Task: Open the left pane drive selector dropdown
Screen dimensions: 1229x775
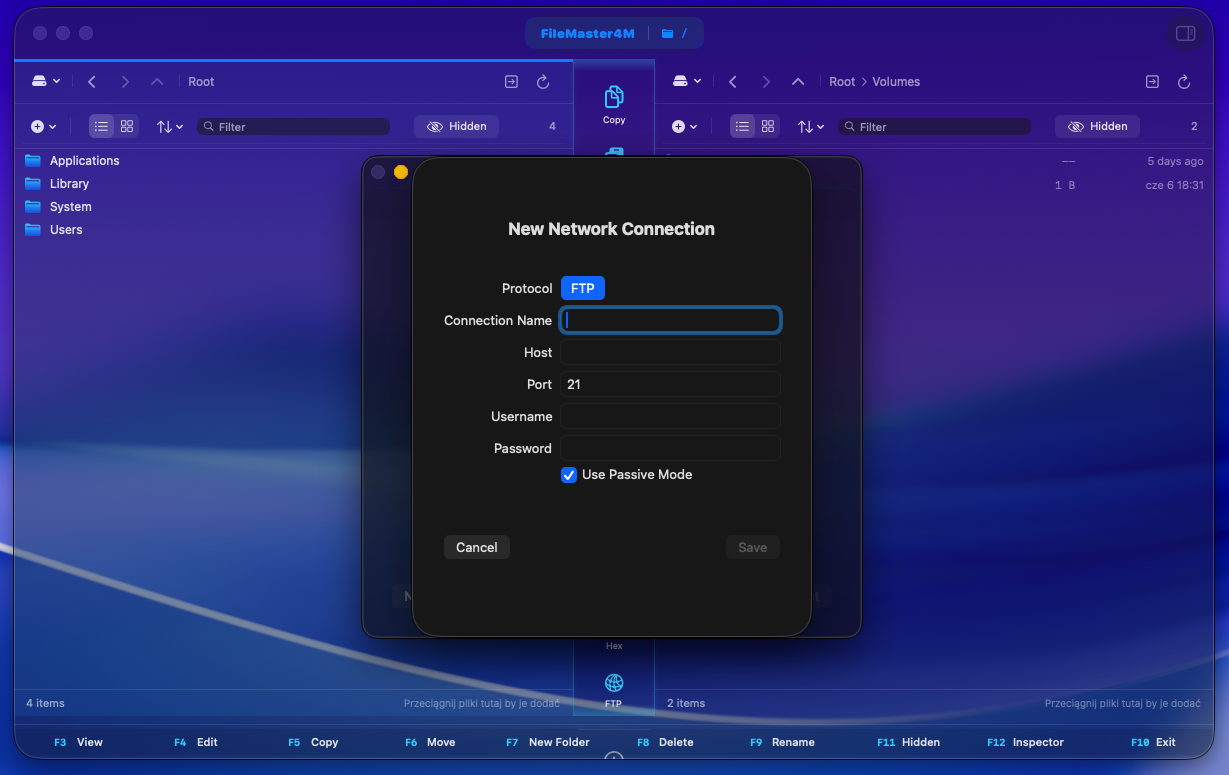Action: [x=46, y=82]
